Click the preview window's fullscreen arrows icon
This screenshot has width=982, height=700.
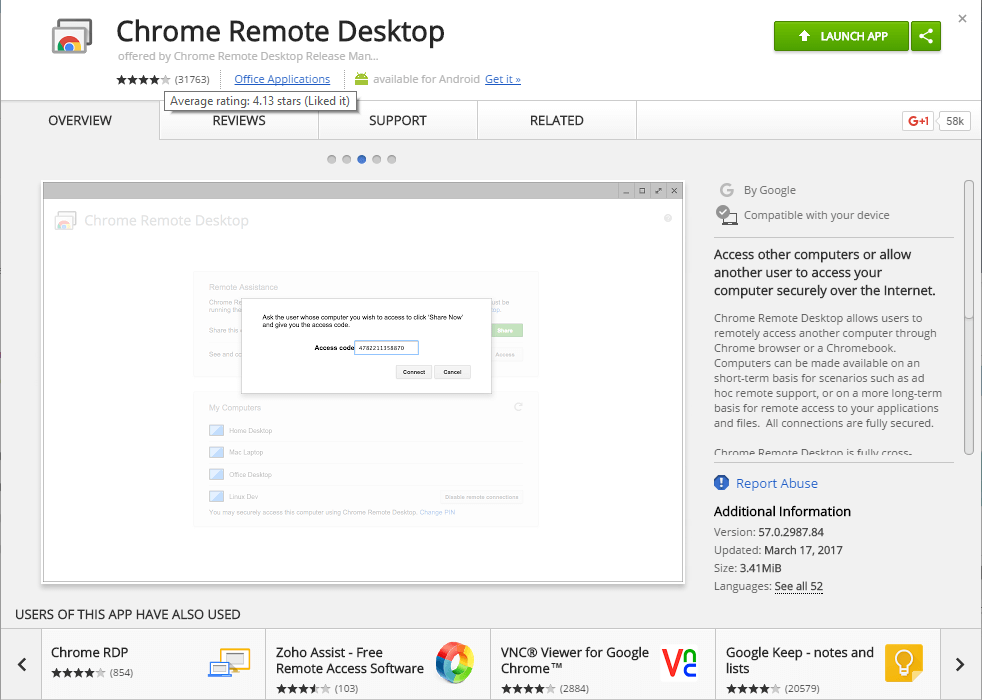tap(658, 190)
